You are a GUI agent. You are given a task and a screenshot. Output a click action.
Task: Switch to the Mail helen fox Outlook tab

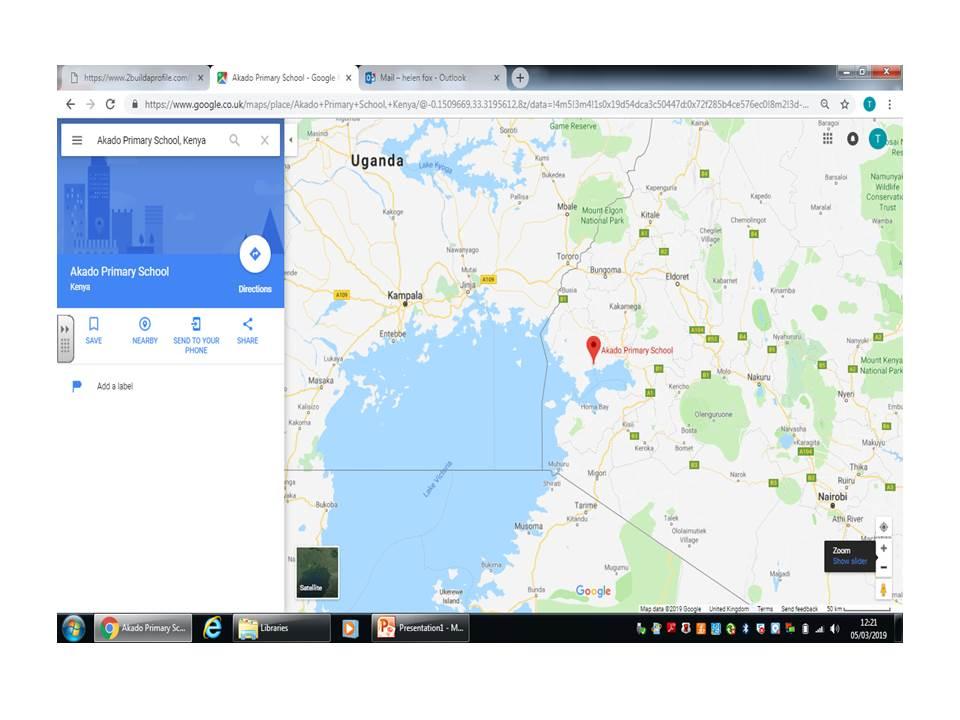point(432,78)
